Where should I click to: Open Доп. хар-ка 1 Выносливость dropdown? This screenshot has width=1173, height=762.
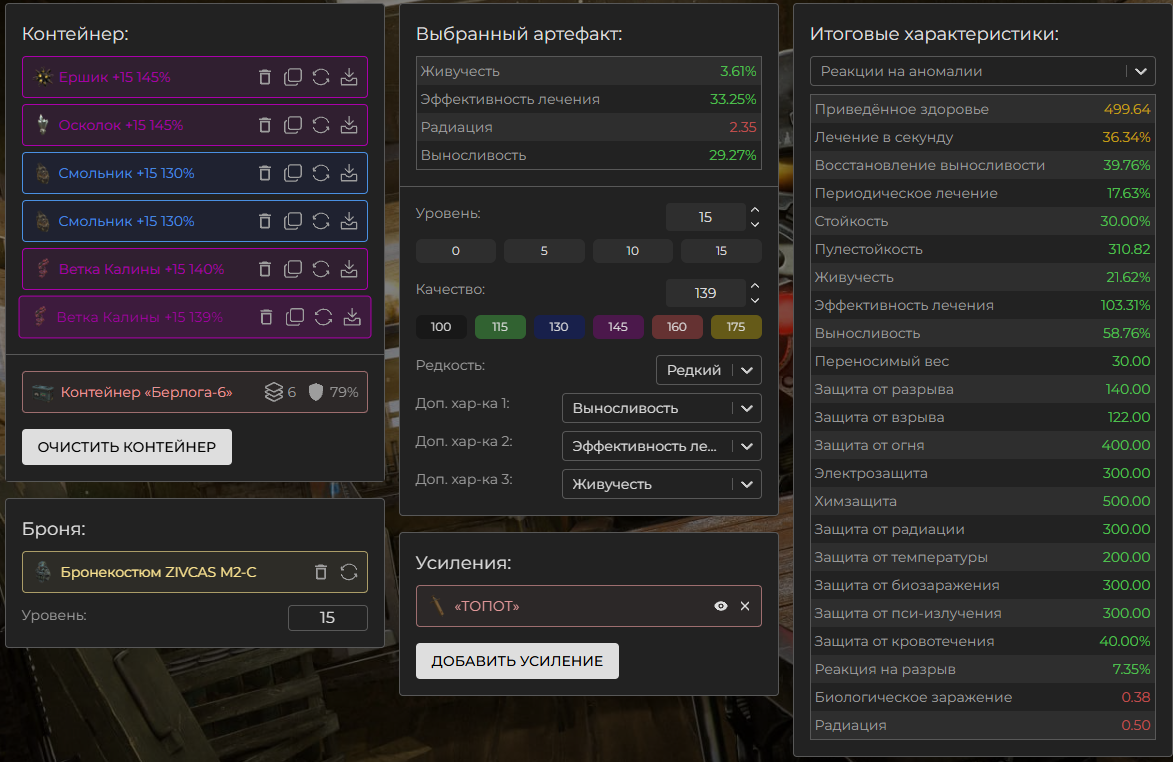661,408
